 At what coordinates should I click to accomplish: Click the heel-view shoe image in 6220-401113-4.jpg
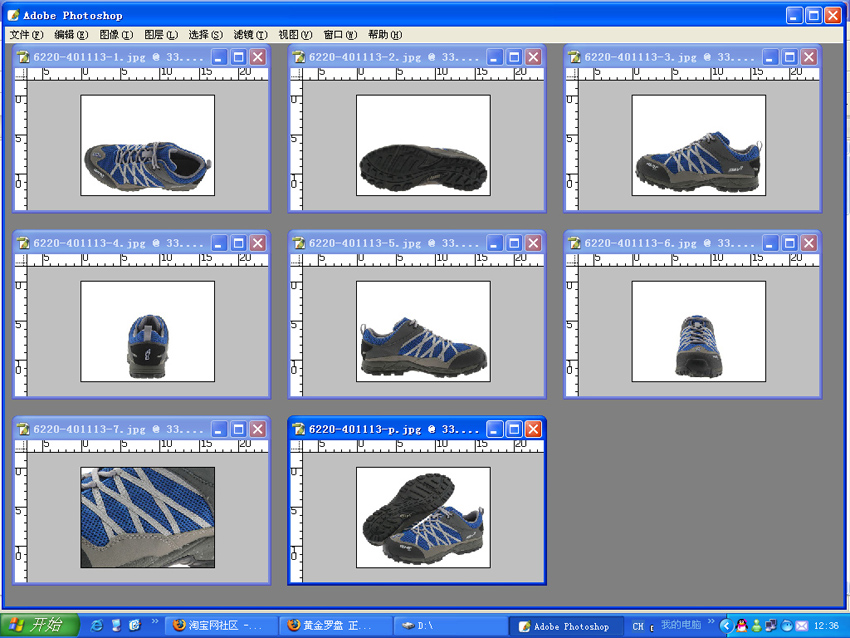(x=147, y=332)
